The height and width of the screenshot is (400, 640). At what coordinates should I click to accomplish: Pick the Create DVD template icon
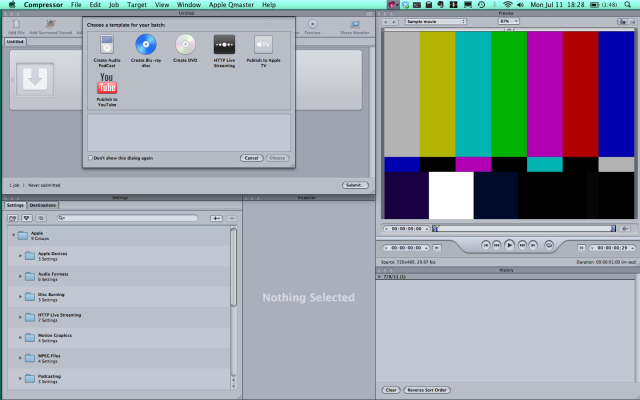185,44
